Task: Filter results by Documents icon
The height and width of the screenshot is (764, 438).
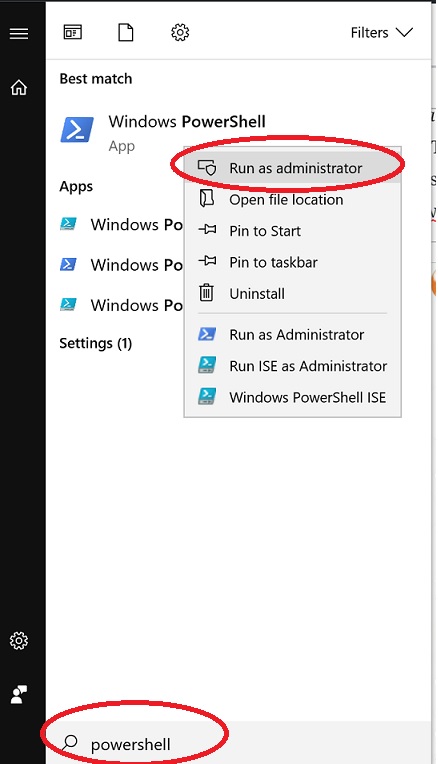Action: click(126, 33)
